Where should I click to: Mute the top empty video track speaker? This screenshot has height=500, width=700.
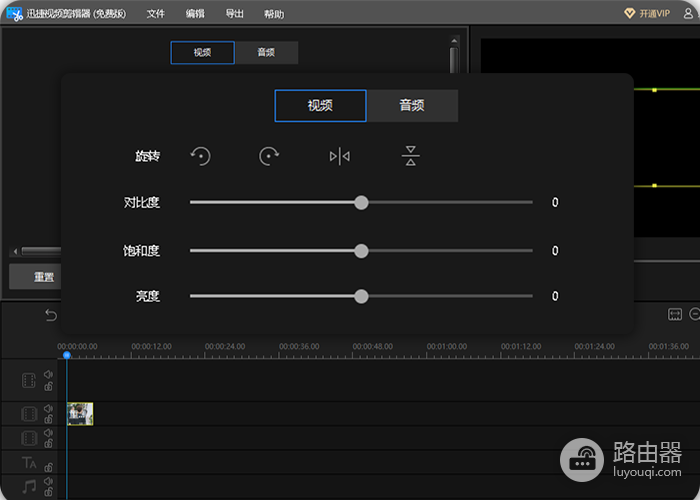click(x=48, y=374)
